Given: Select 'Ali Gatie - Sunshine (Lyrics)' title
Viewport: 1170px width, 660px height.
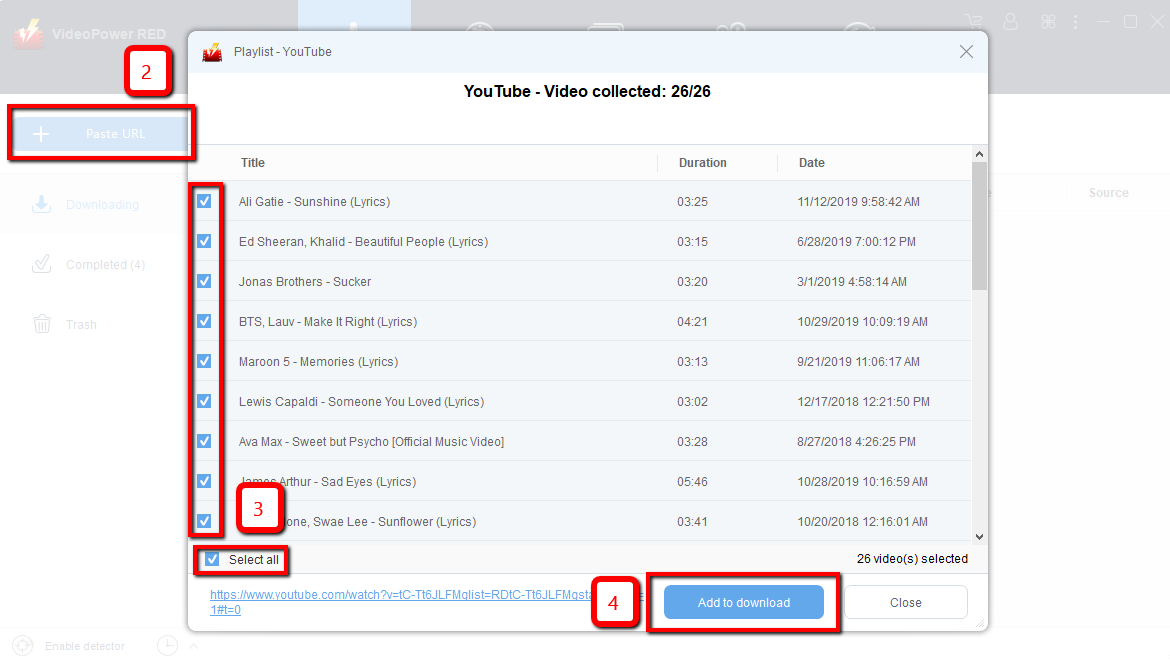Looking at the screenshot, I should (314, 202).
